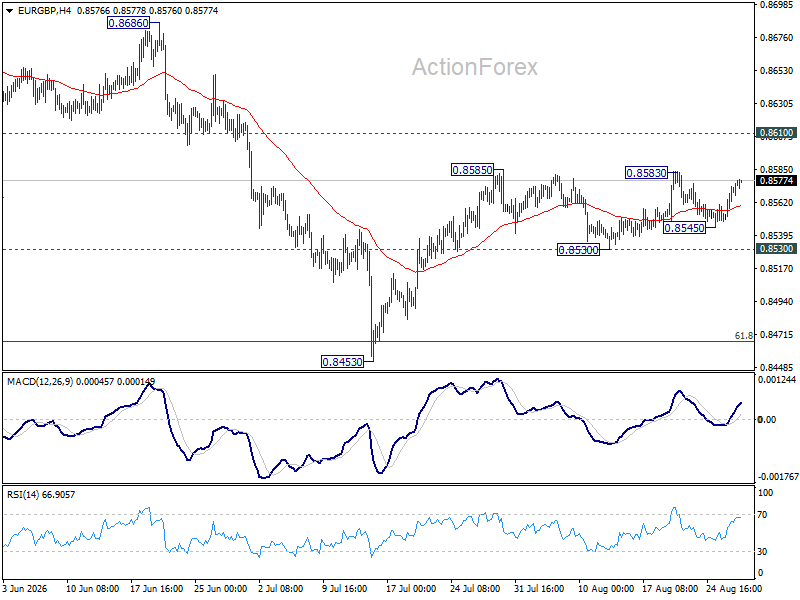Screen dimensions: 800x600
Task: Click the current price 0.85774 axis tag
Action: tap(777, 181)
